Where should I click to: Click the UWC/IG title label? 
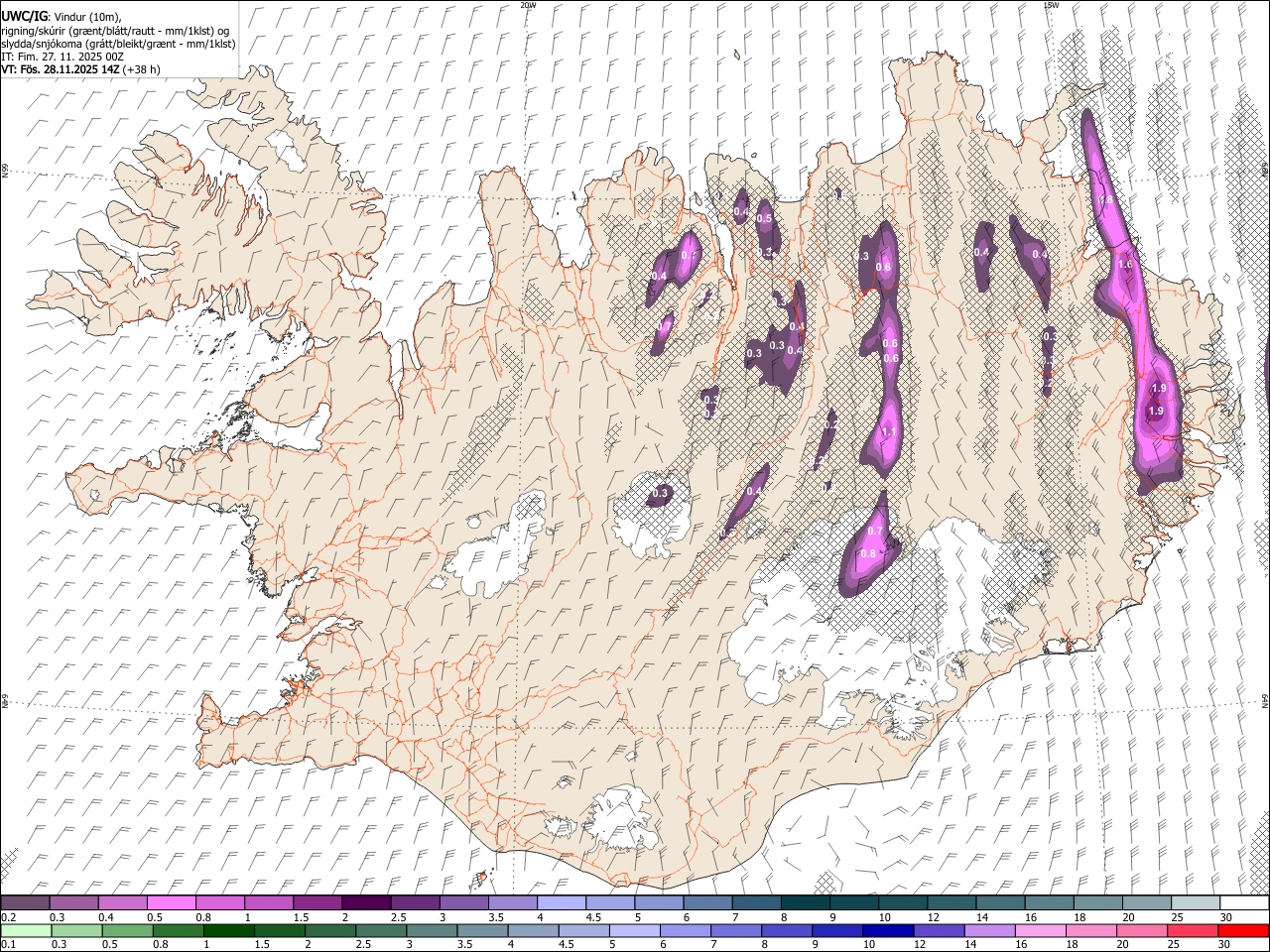[23, 17]
